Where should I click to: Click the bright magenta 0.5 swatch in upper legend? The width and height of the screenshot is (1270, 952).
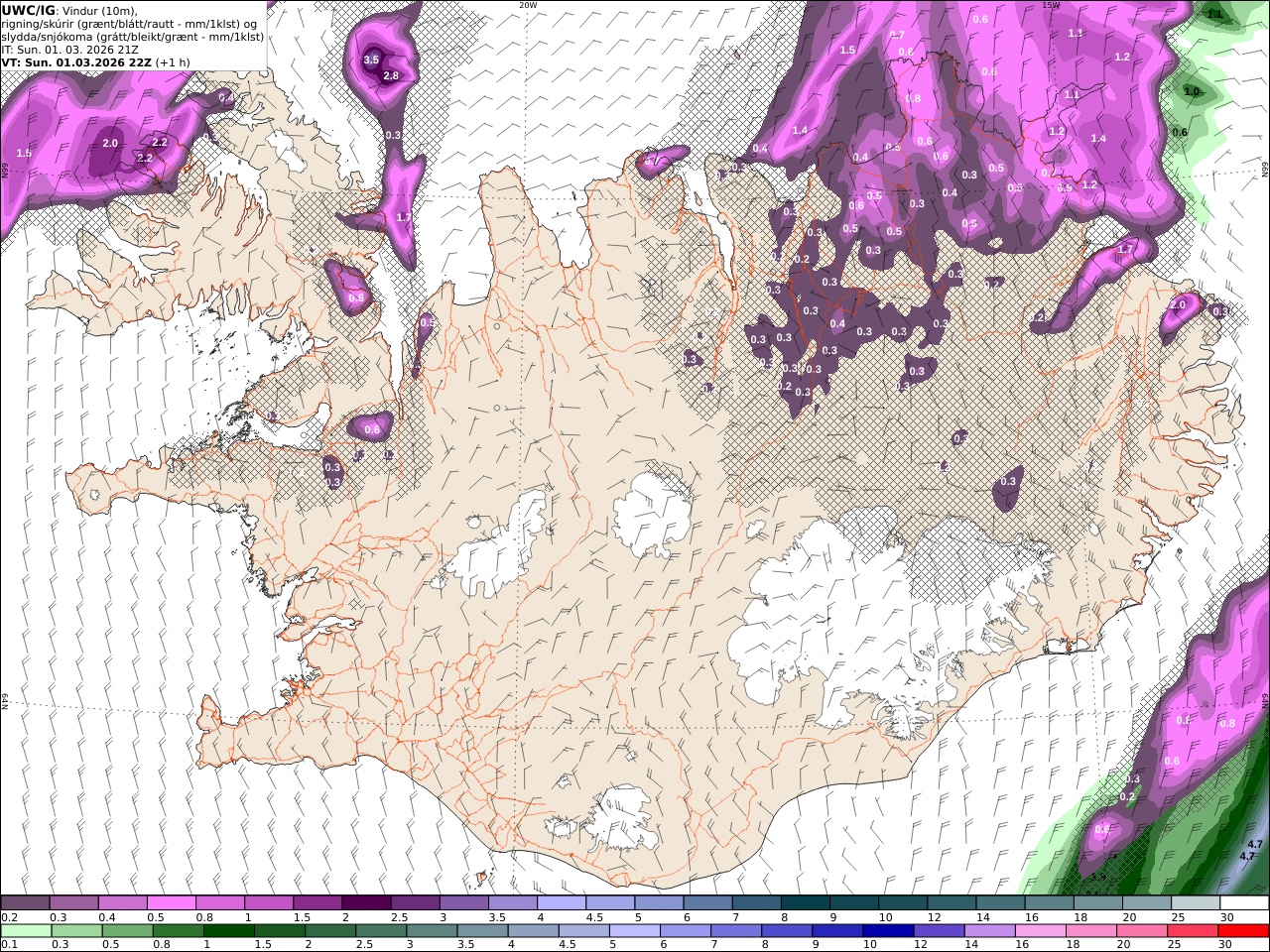tap(172, 903)
